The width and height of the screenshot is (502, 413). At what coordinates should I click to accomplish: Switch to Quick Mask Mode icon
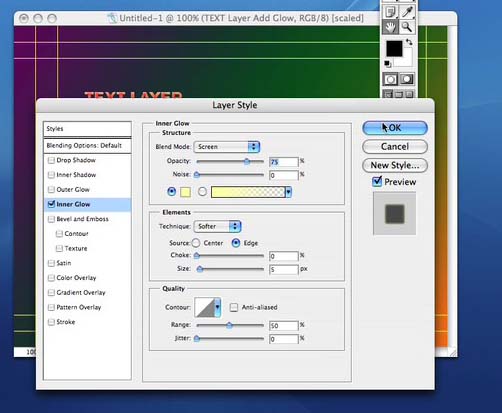[x=407, y=80]
